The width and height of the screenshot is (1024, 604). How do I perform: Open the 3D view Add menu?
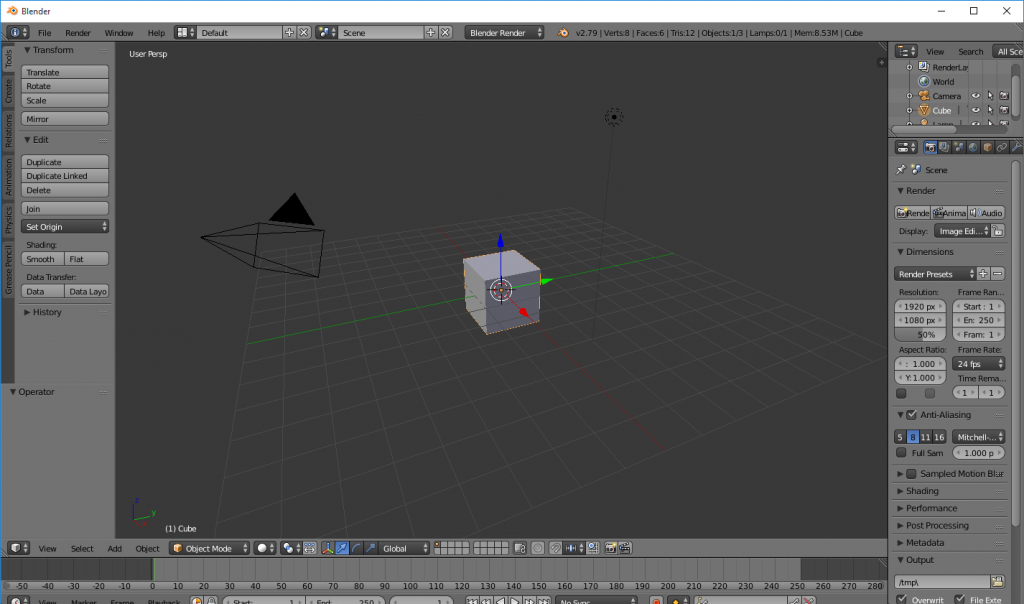click(x=114, y=548)
